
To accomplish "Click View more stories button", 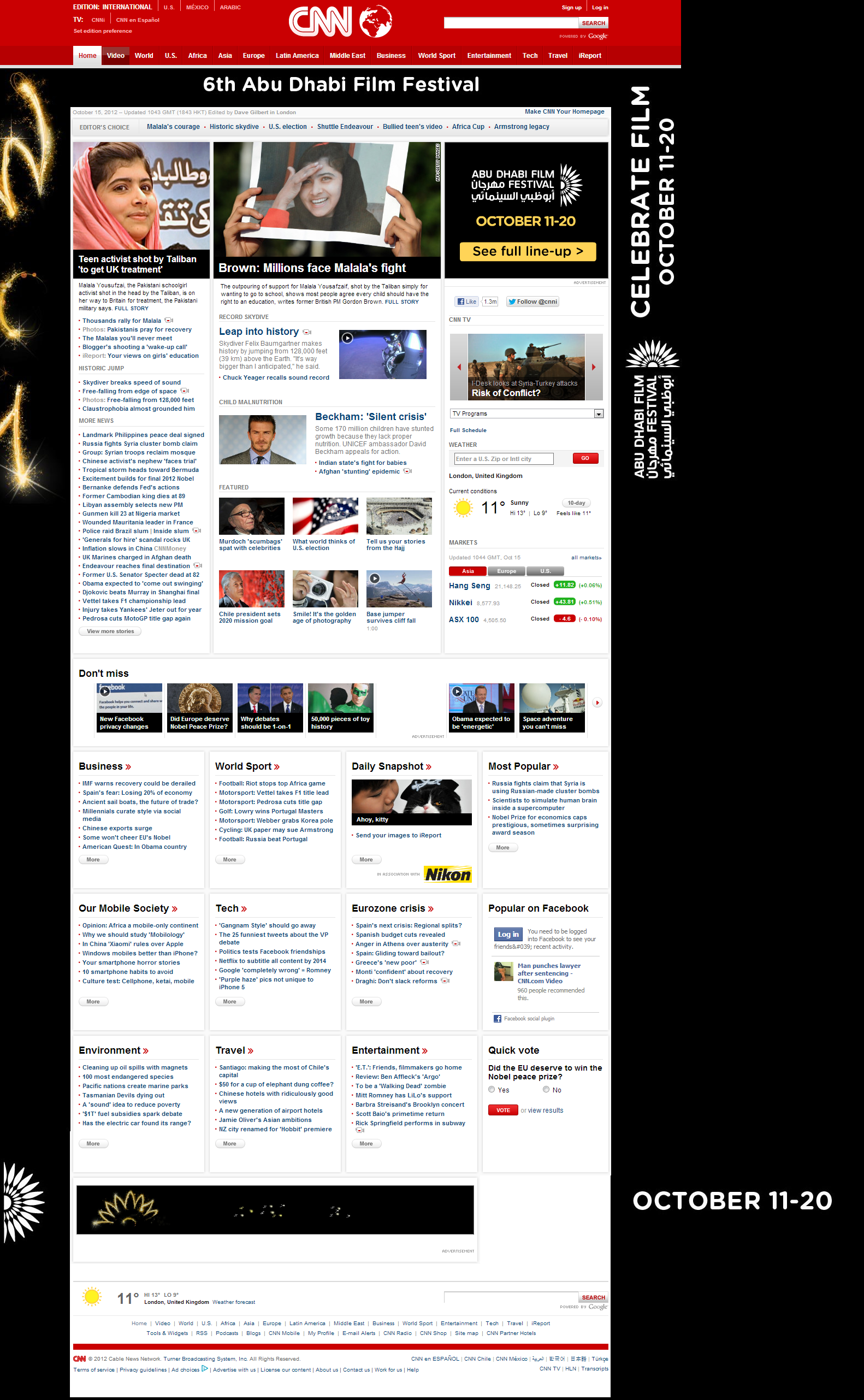I will coord(110,631).
